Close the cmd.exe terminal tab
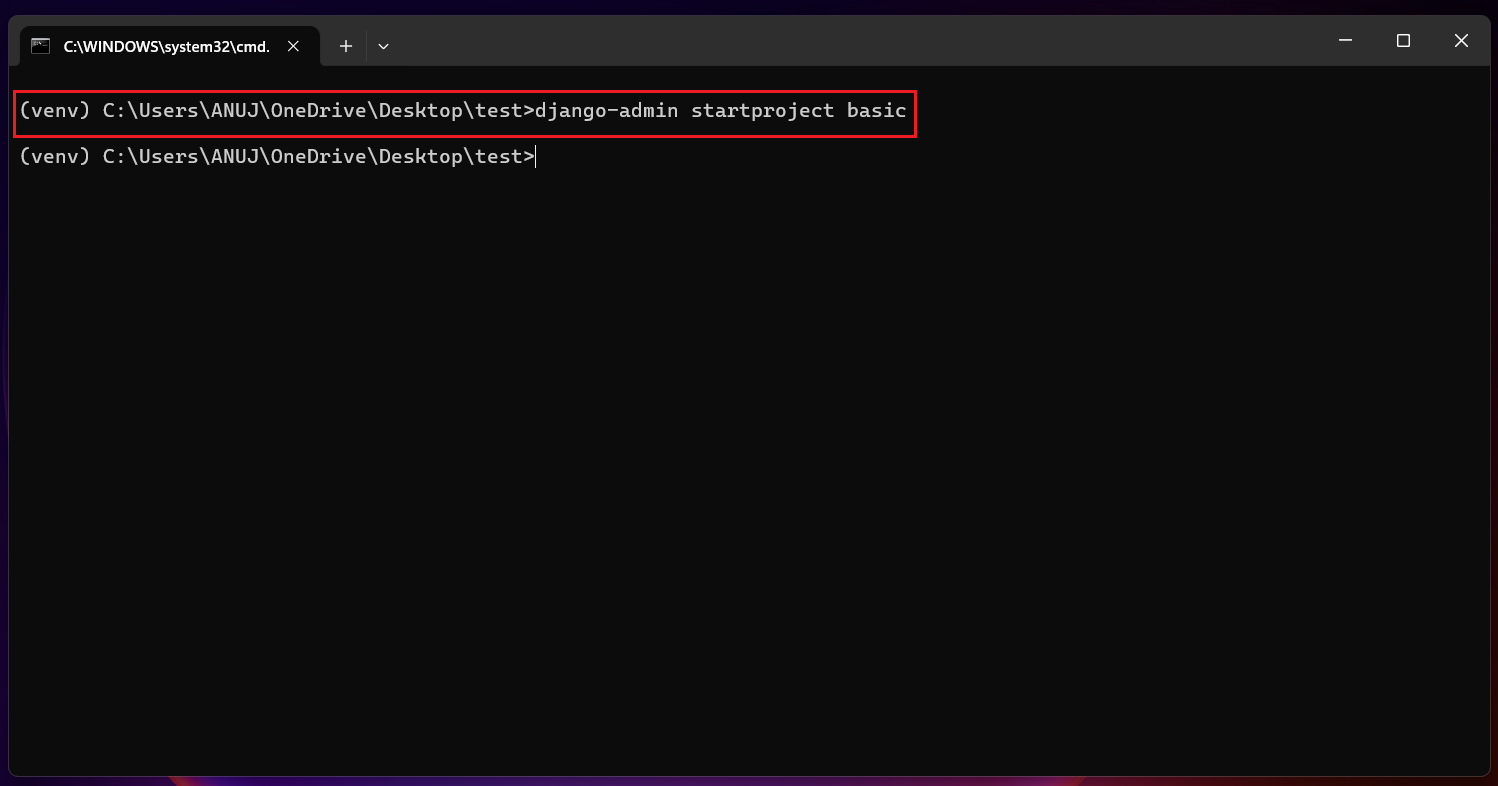The image size is (1498, 786). point(293,45)
